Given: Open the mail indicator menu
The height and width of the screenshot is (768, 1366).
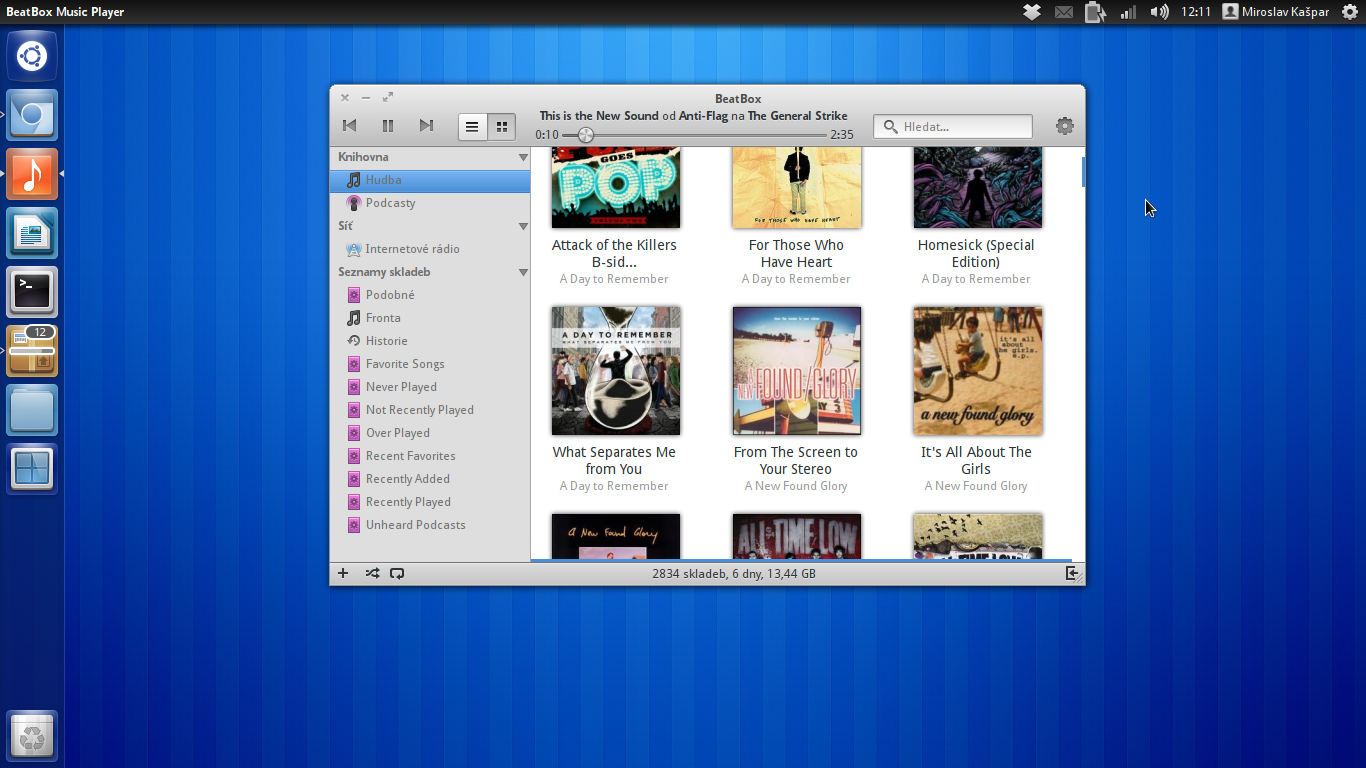Looking at the screenshot, I should pyautogui.click(x=1063, y=12).
